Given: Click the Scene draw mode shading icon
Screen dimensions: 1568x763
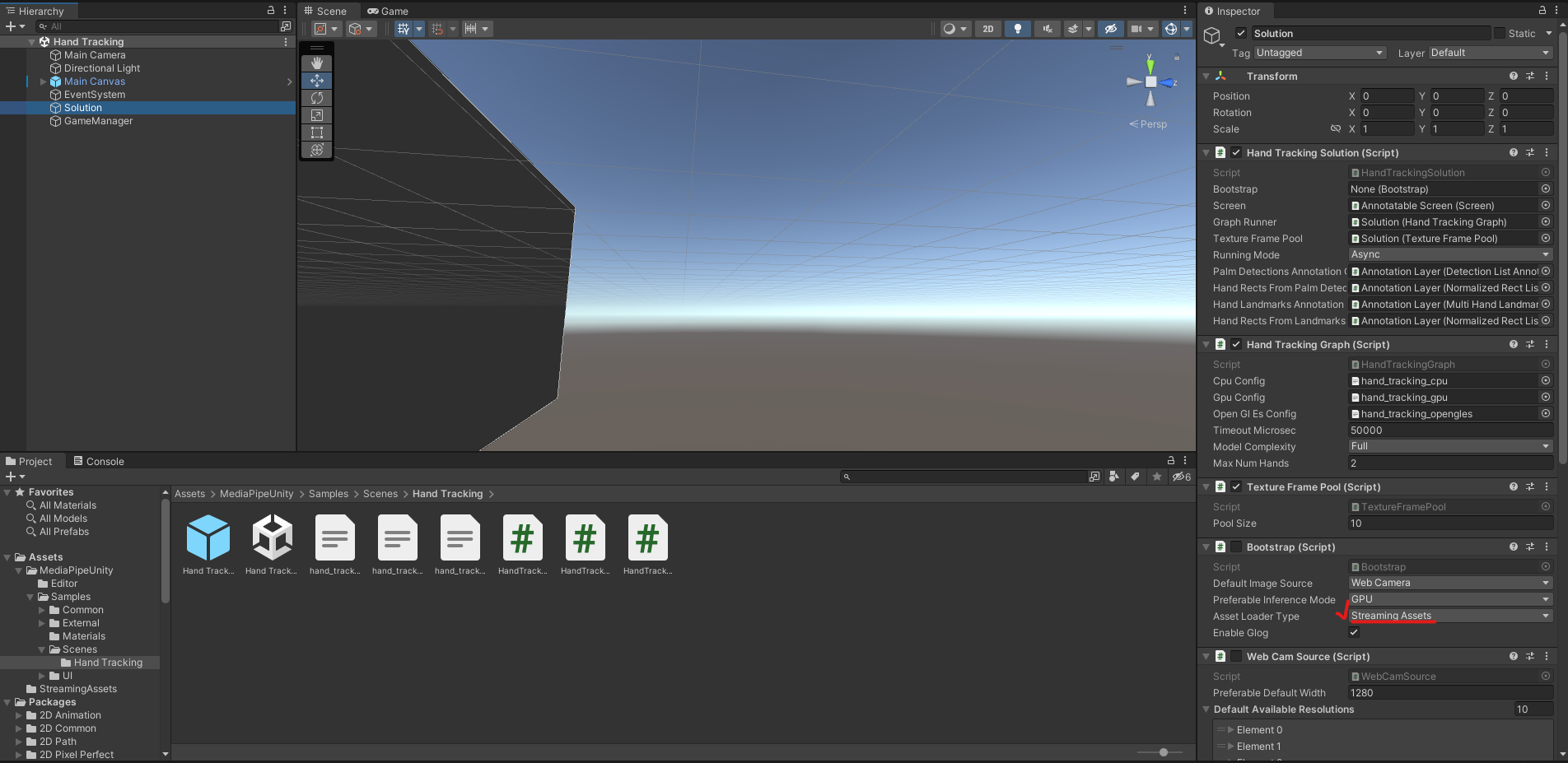Looking at the screenshot, I should (x=950, y=29).
